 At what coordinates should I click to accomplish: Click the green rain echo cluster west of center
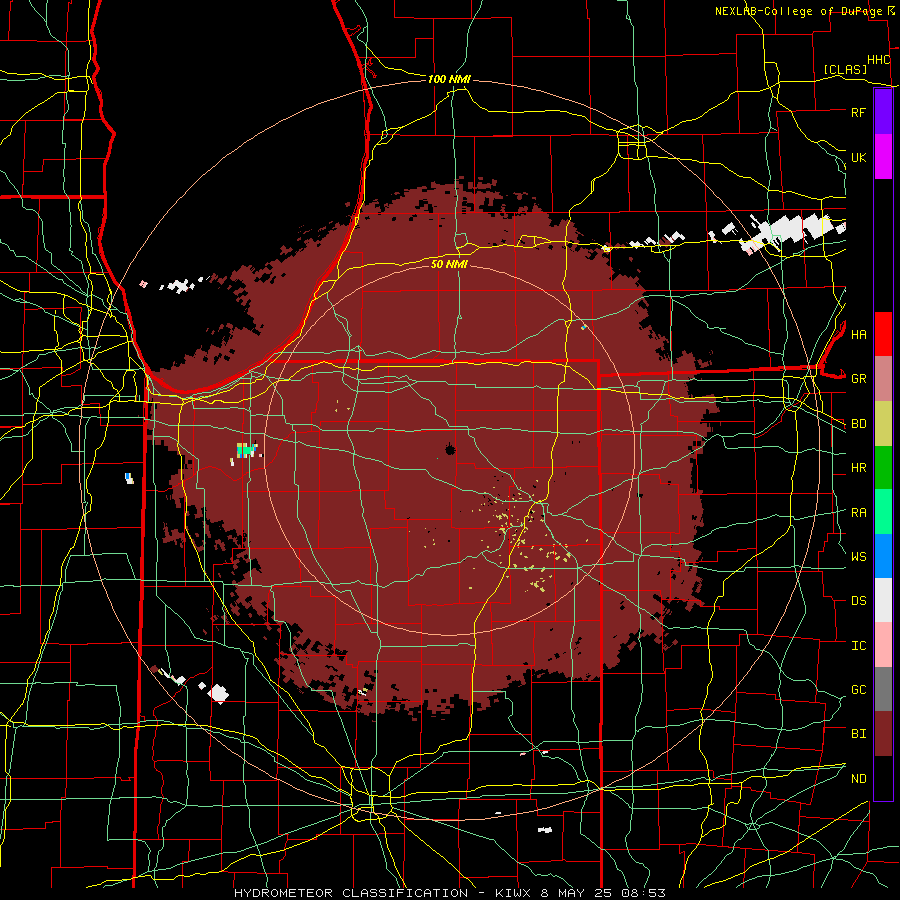(246, 451)
